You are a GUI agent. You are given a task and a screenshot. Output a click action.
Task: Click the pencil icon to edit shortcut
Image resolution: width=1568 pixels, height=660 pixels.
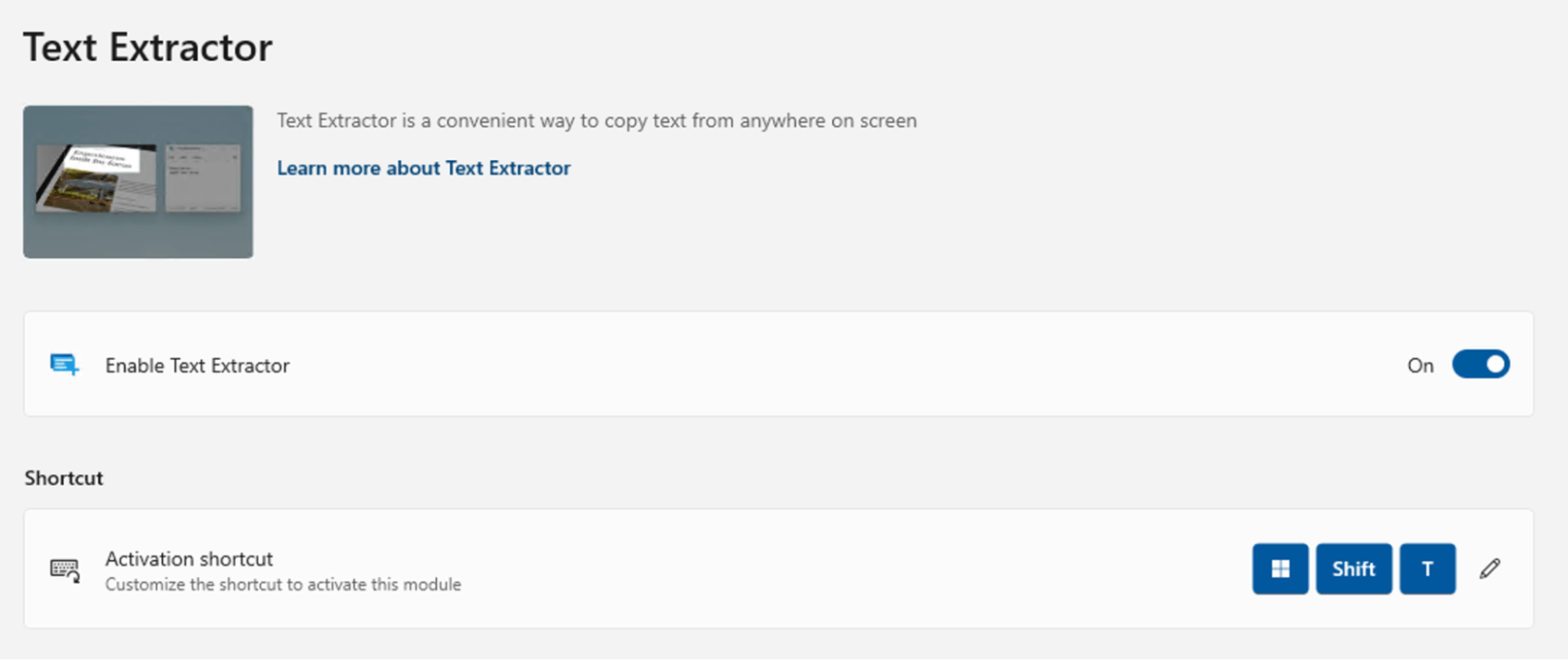pyautogui.click(x=1490, y=569)
